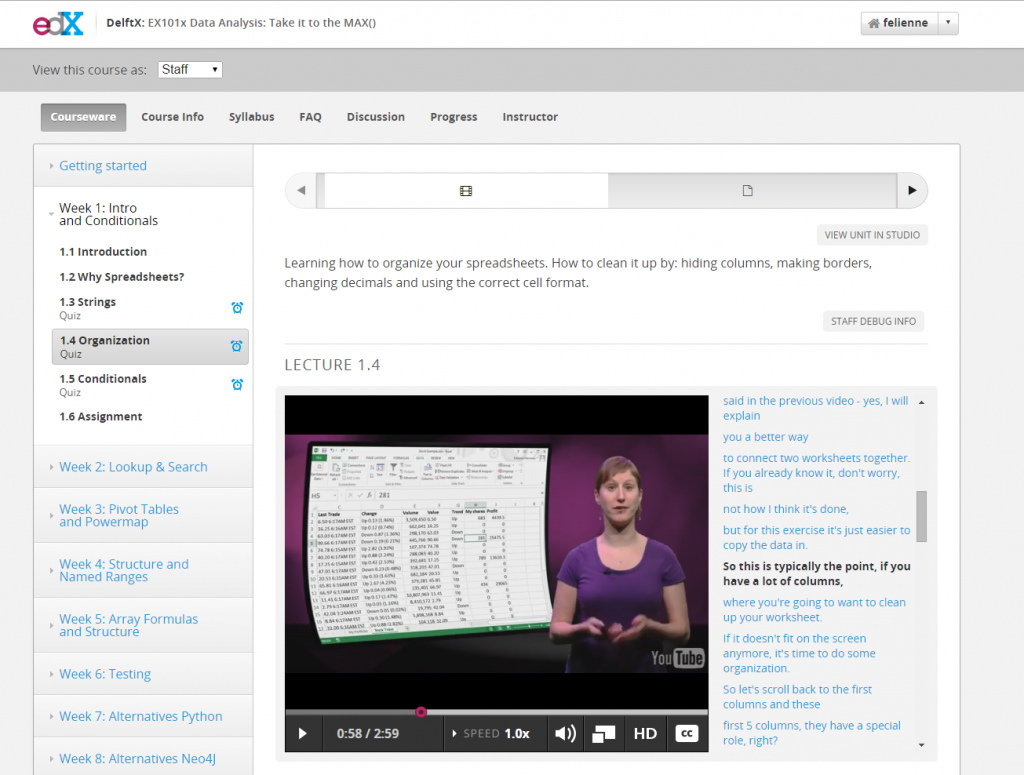
Task: Click the video progress slider handle
Action: click(421, 712)
